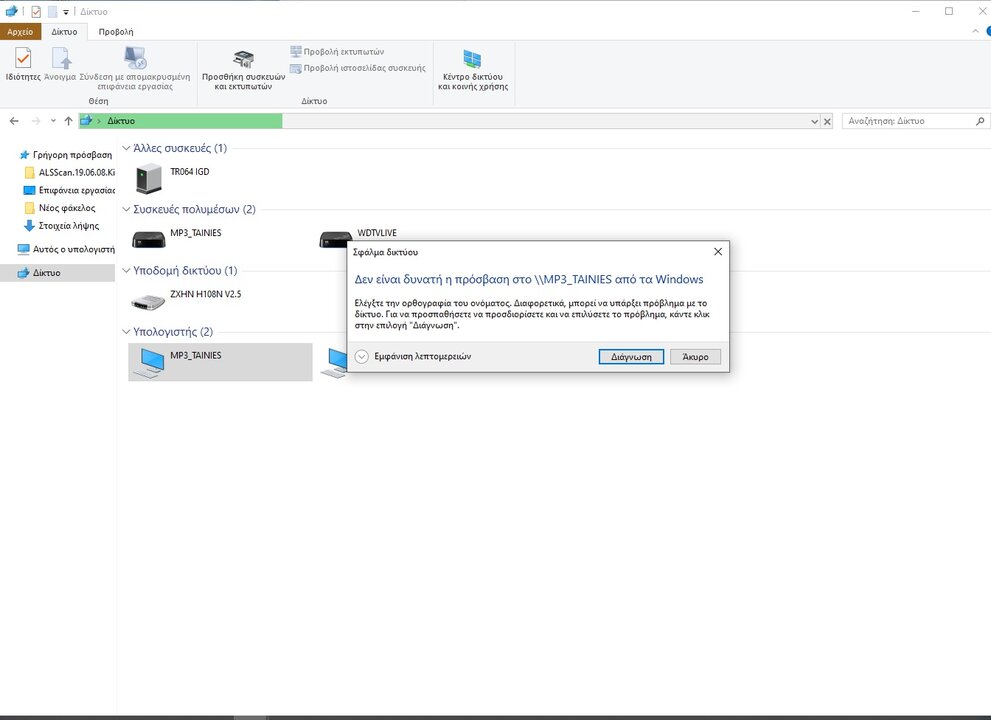Click quick access properties checkmark icon
The width and height of the screenshot is (991, 720).
(x=36, y=11)
